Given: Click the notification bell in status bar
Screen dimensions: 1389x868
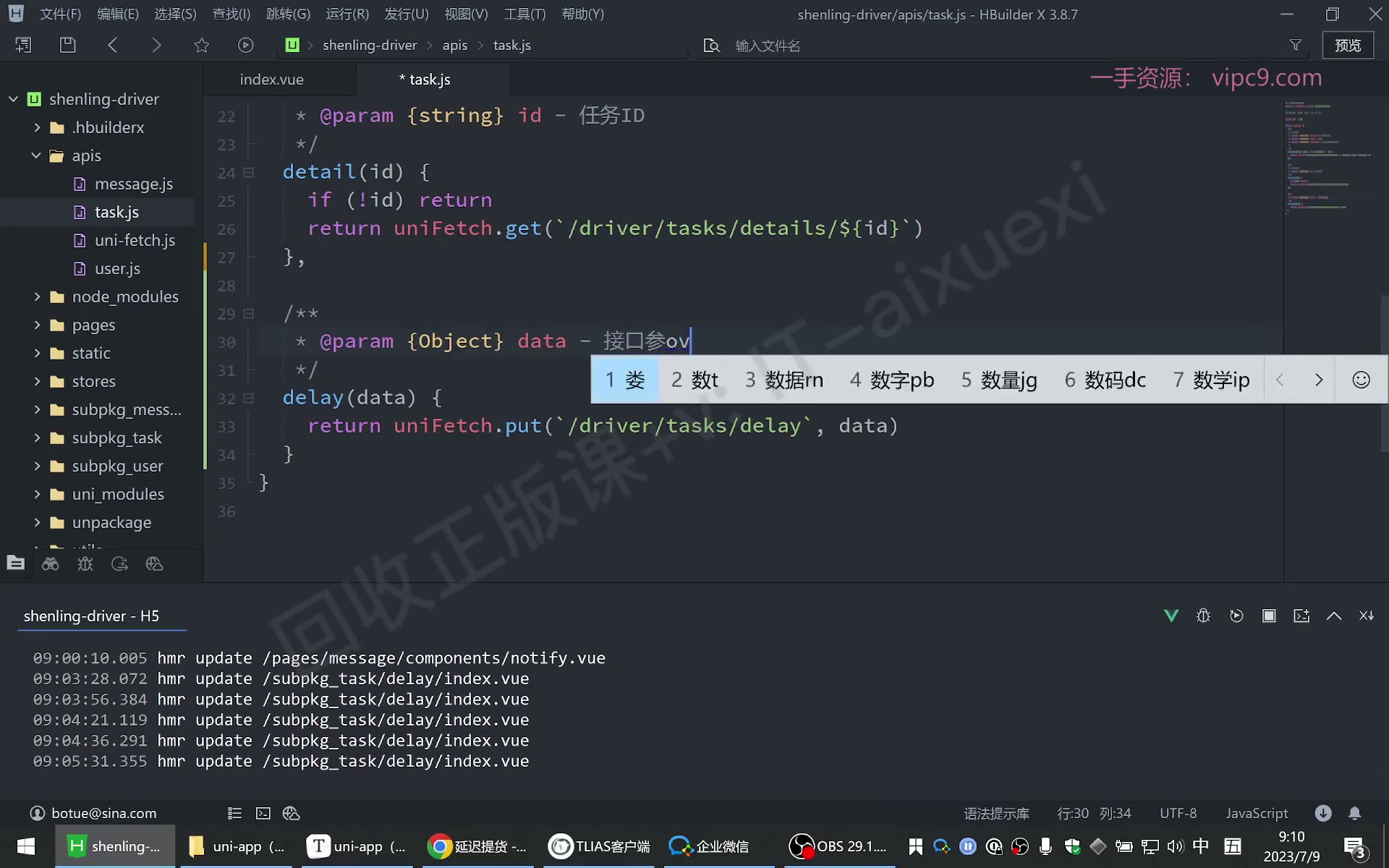Looking at the screenshot, I should pyautogui.click(x=1355, y=813).
